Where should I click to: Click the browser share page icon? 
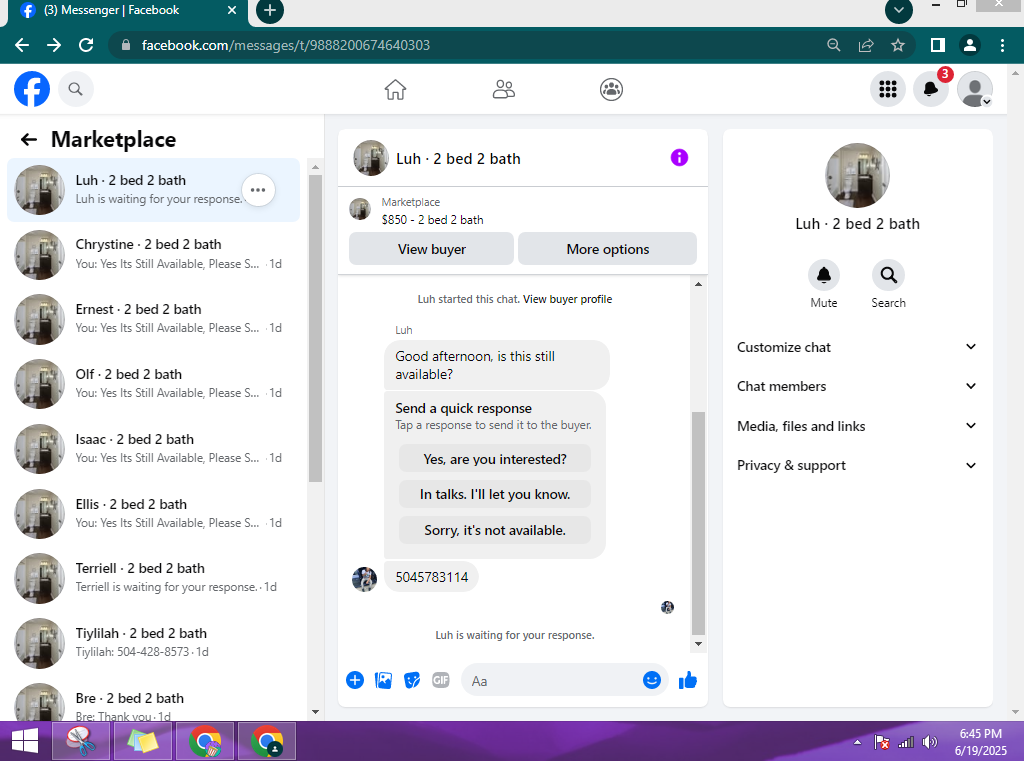pyautogui.click(x=866, y=45)
